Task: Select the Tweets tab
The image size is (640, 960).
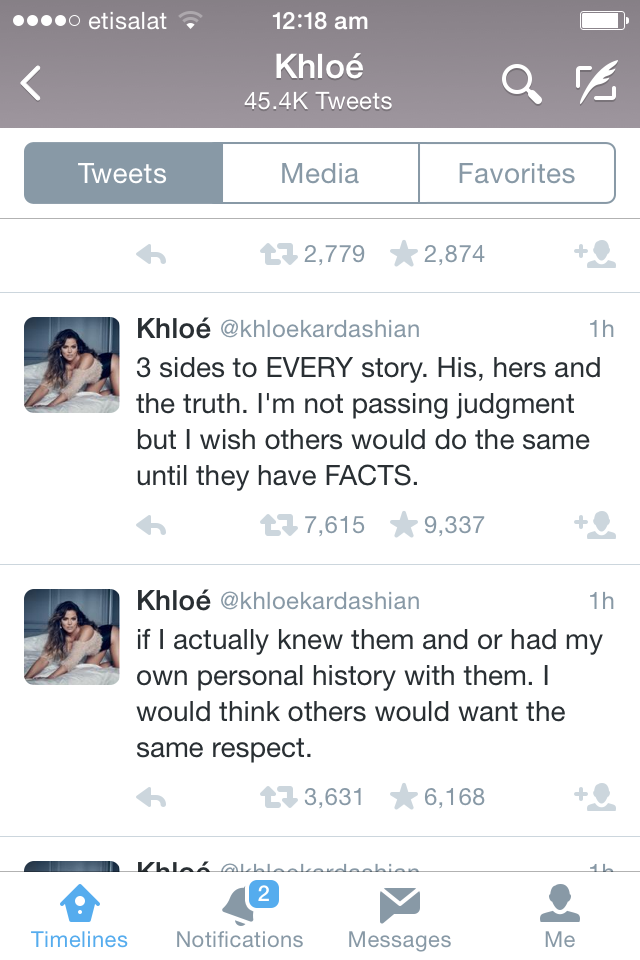Action: tap(123, 173)
